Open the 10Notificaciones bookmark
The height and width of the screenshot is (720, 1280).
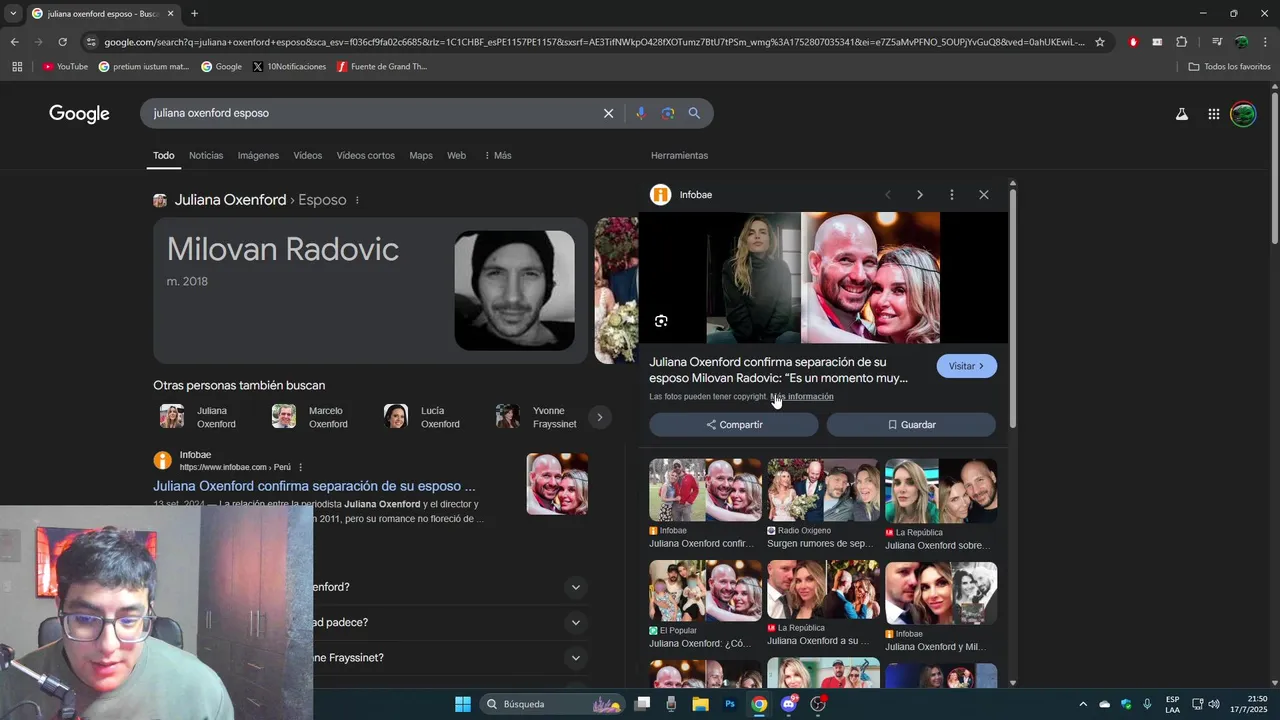tap(289, 67)
